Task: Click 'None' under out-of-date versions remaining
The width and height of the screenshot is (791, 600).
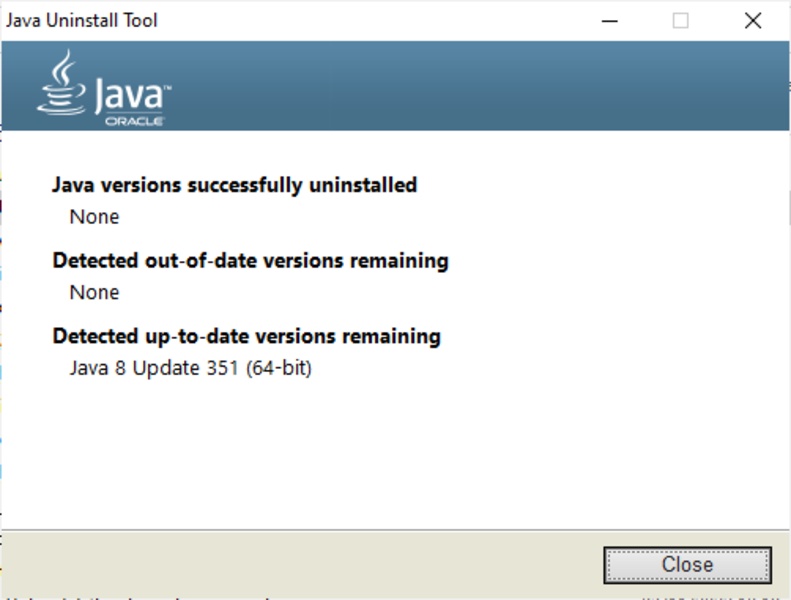Action: [94, 293]
